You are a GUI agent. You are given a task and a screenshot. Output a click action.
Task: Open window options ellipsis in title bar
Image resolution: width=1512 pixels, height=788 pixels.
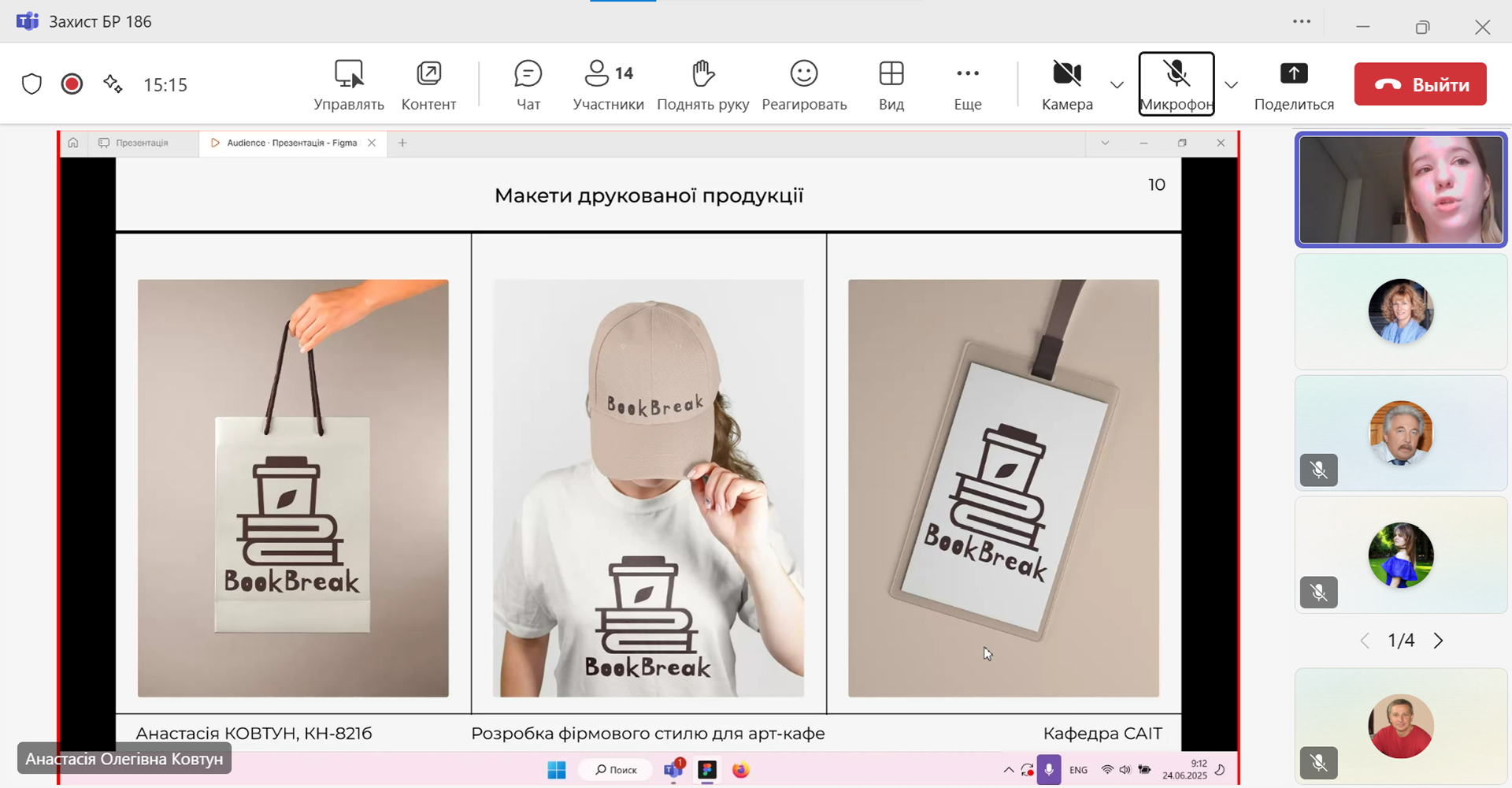pos(1302,22)
